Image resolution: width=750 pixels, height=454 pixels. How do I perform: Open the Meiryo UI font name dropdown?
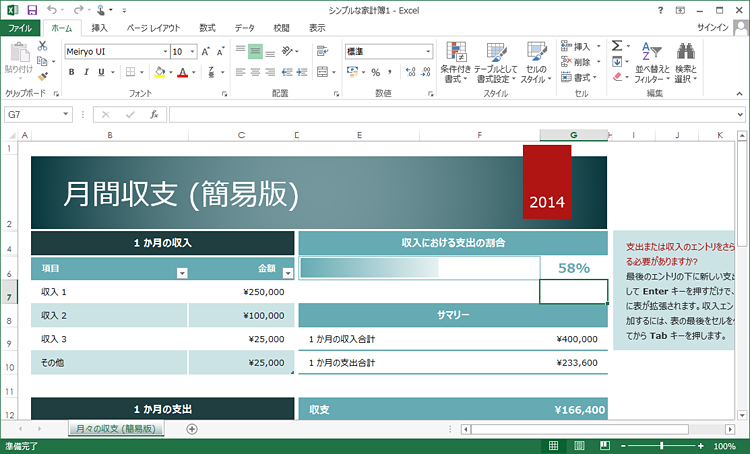[165, 51]
